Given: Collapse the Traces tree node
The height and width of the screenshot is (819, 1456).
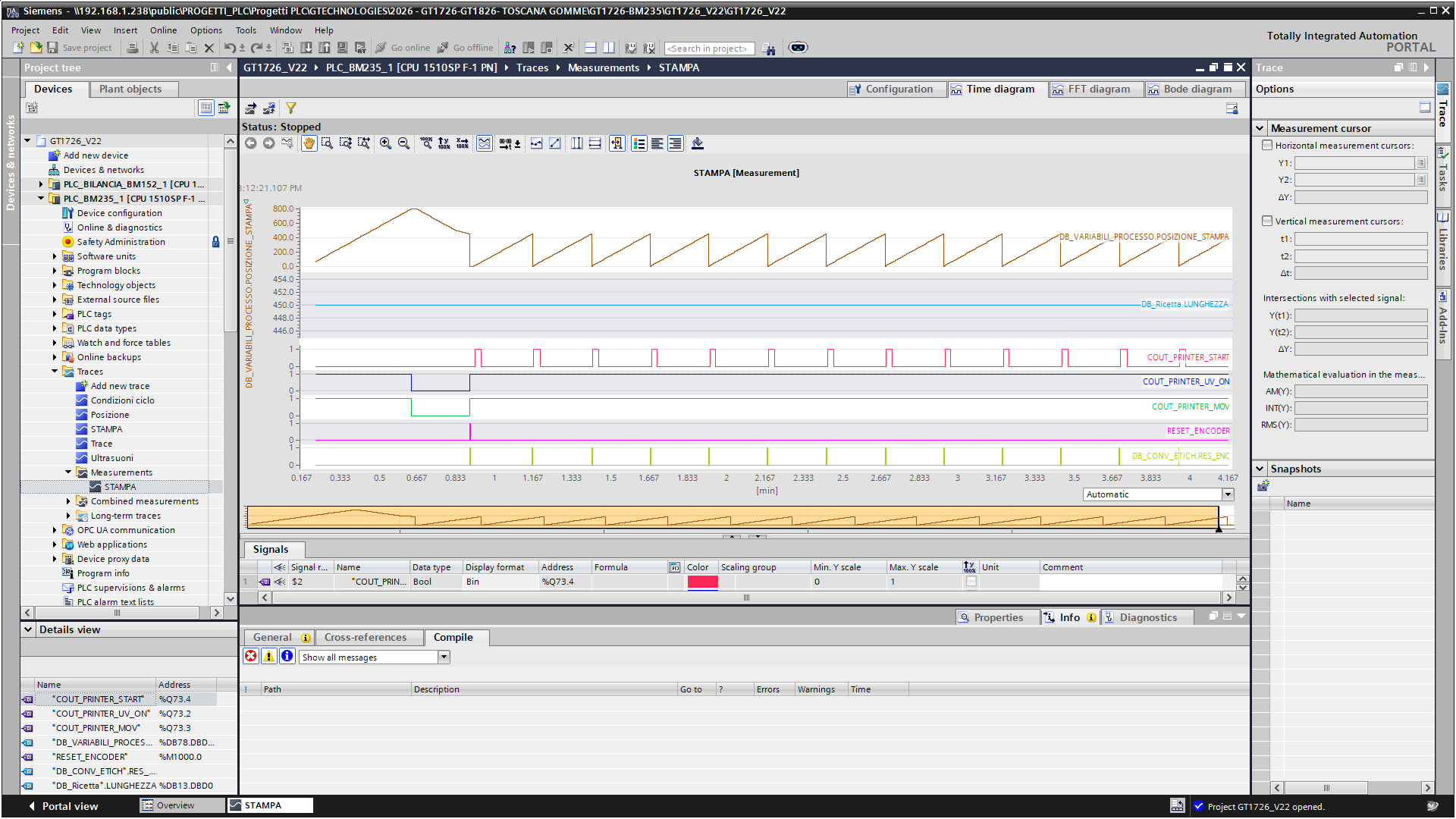Looking at the screenshot, I should tap(55, 372).
